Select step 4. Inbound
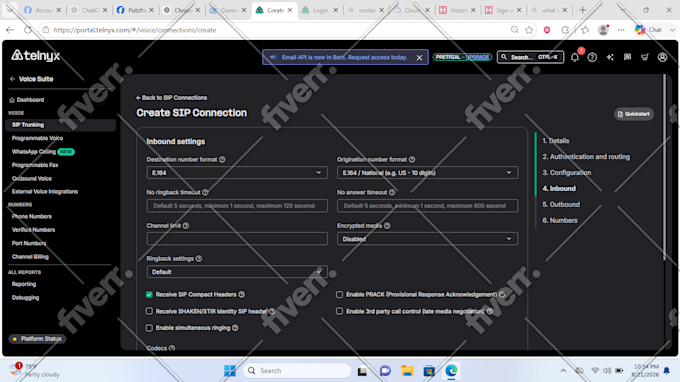This screenshot has height=382, width=680. click(559, 189)
